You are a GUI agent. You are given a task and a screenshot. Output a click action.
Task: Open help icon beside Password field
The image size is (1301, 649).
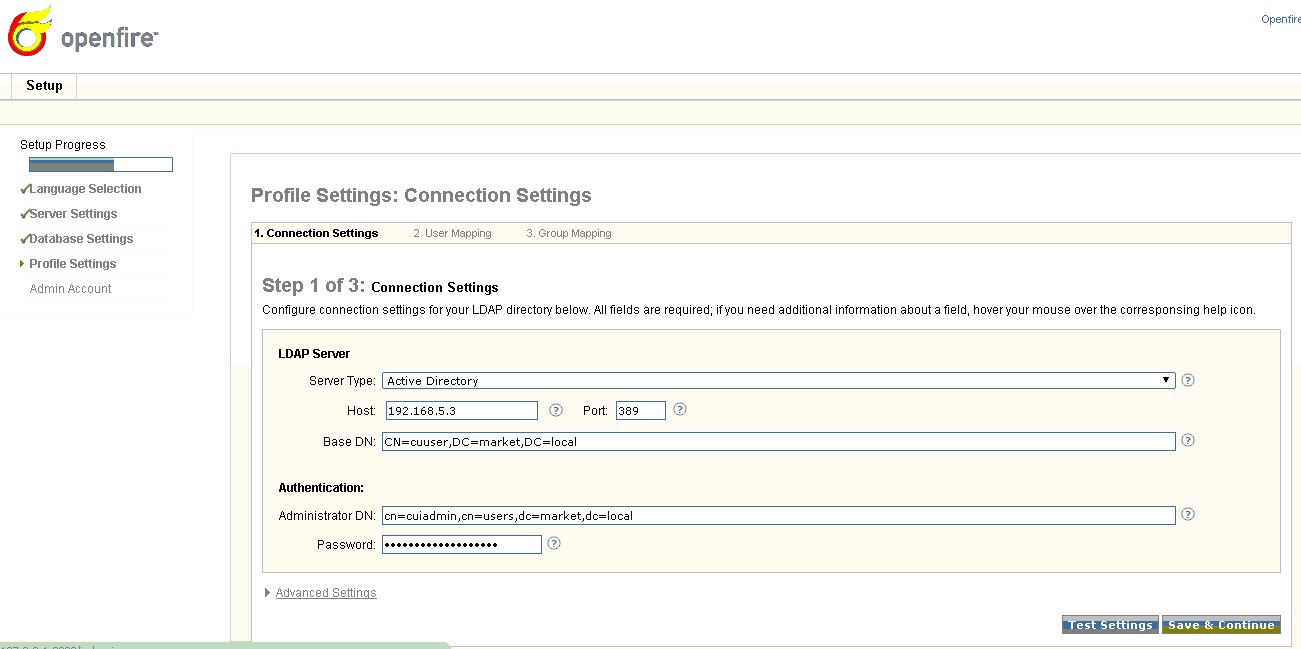(x=554, y=544)
